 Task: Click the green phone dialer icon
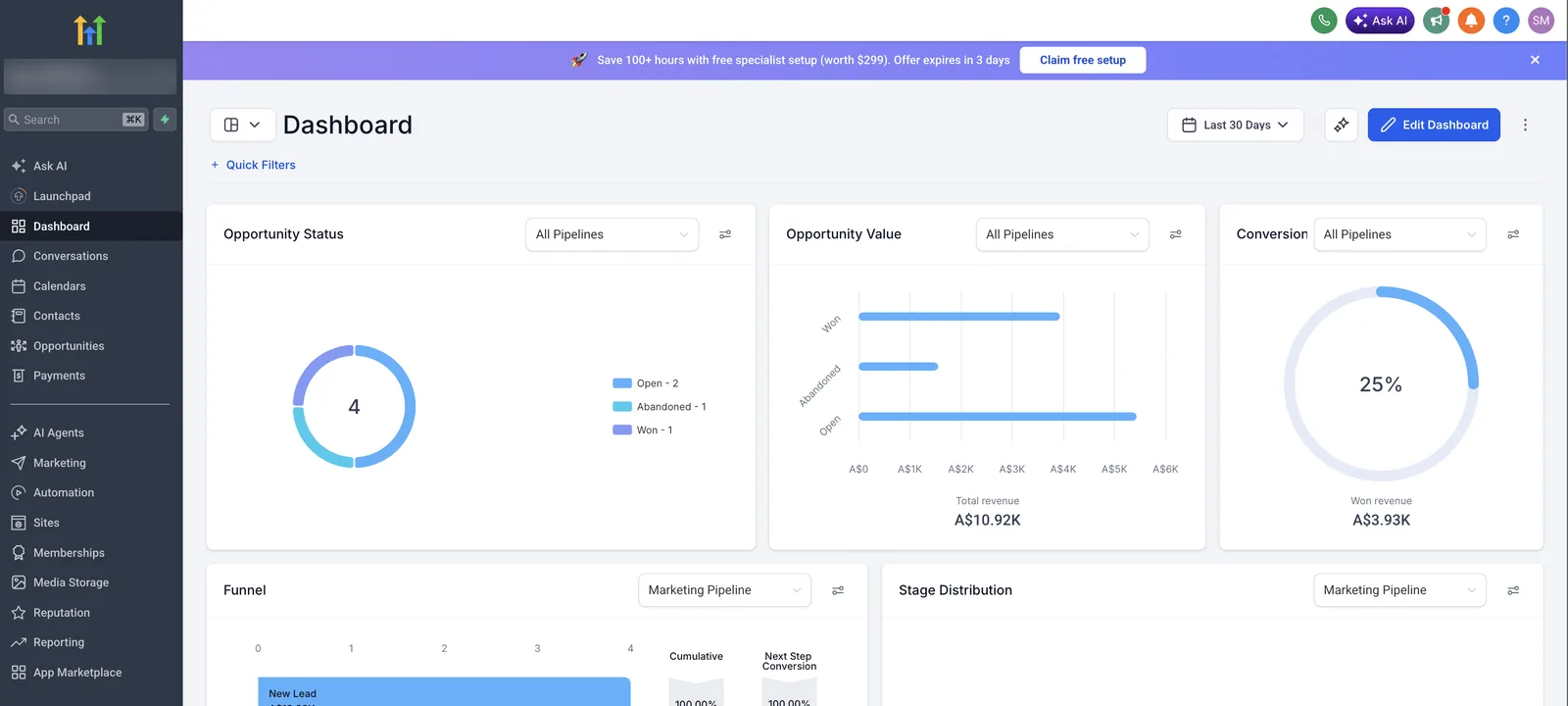(x=1324, y=21)
